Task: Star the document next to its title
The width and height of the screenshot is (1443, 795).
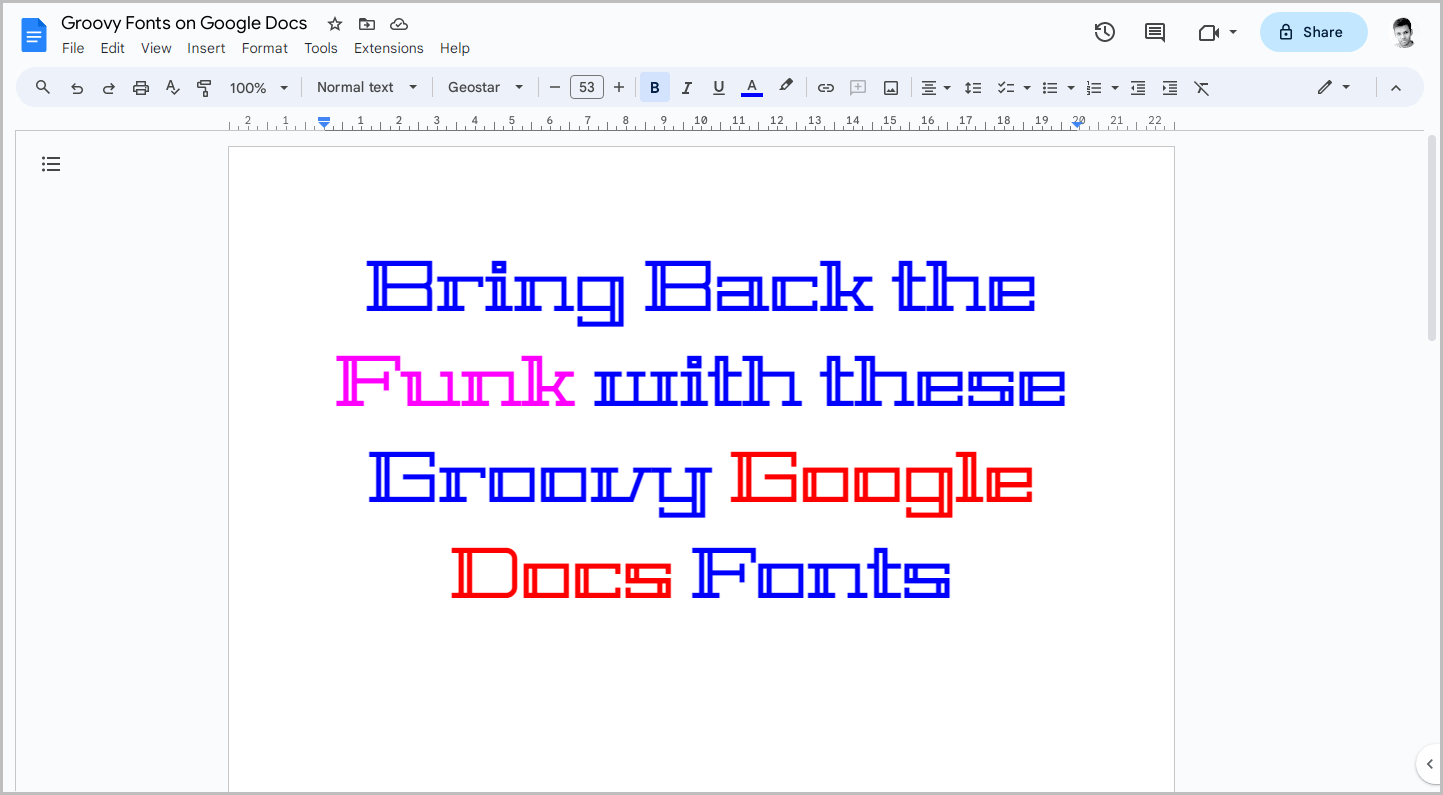Action: point(333,23)
